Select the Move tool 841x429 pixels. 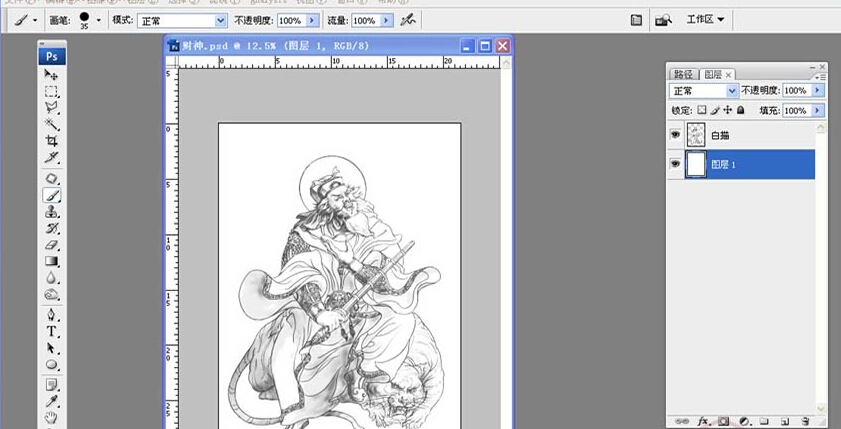tap(51, 74)
